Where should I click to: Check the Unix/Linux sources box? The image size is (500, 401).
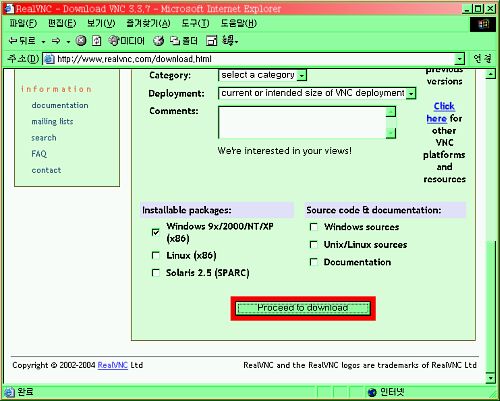pyautogui.click(x=313, y=245)
